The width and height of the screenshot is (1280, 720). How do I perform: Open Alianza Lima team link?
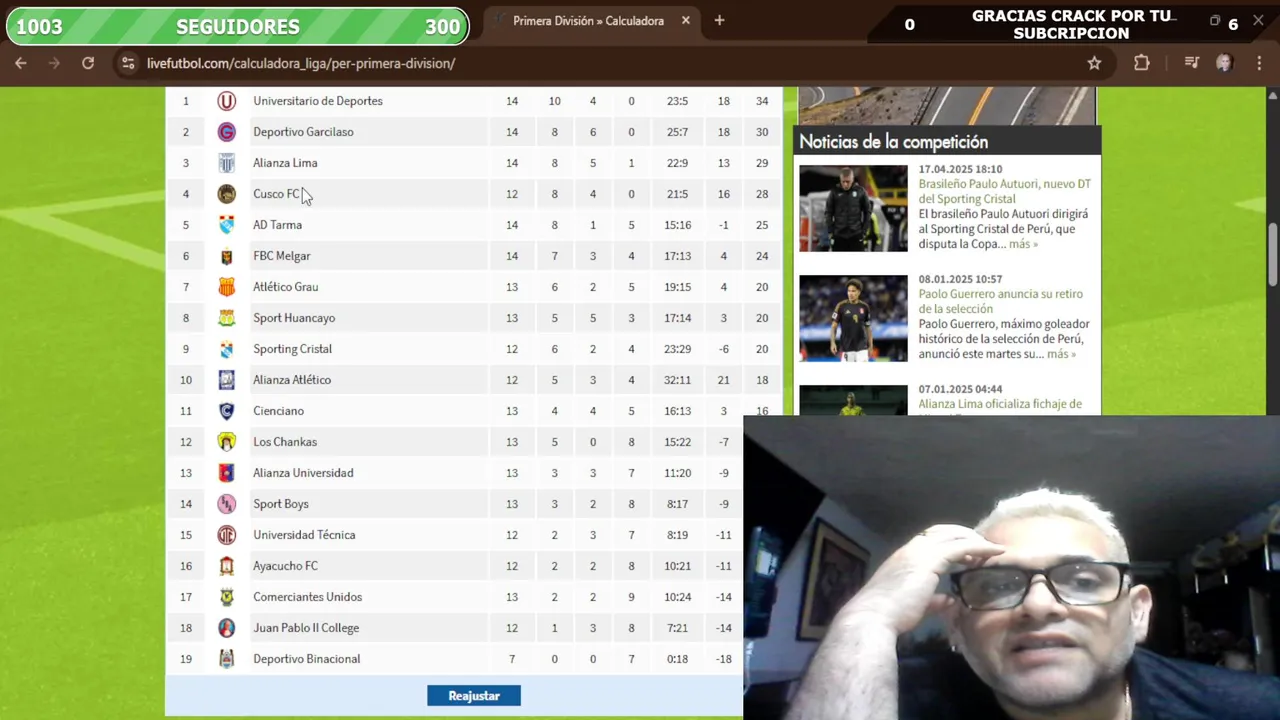[x=285, y=163]
